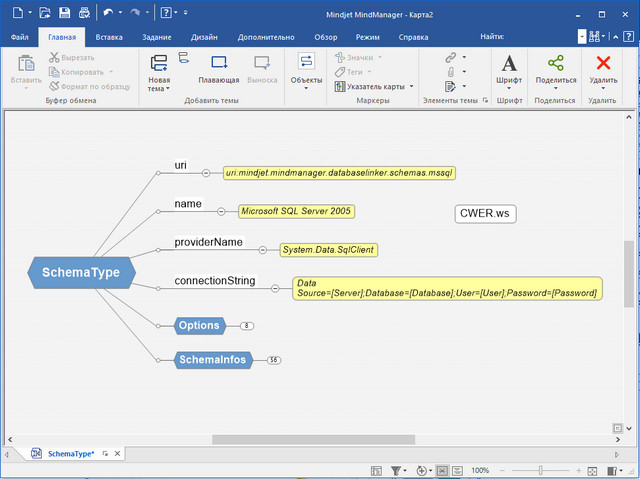This screenshot has width=640, height=479.
Task: Move the zoom slider handle
Action: coord(540,471)
